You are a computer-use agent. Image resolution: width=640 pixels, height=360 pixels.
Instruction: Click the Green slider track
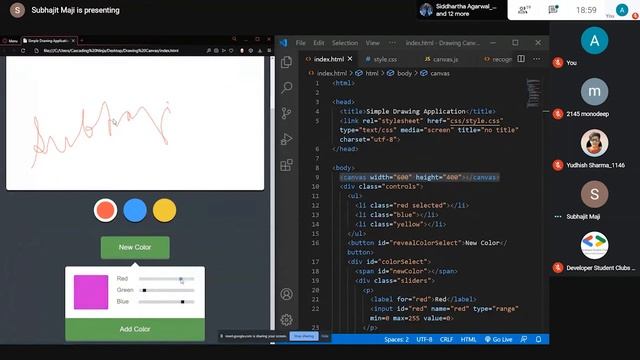[x=167, y=290]
